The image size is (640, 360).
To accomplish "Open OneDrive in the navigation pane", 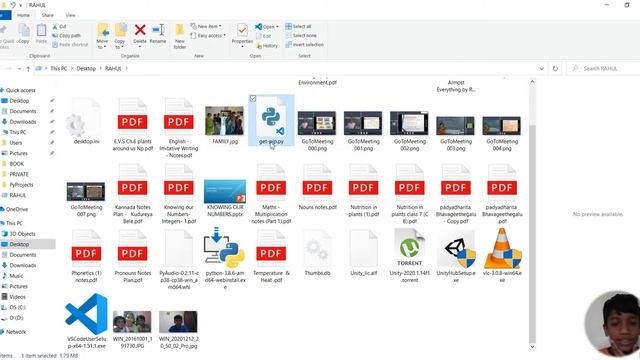I will 16,209.
